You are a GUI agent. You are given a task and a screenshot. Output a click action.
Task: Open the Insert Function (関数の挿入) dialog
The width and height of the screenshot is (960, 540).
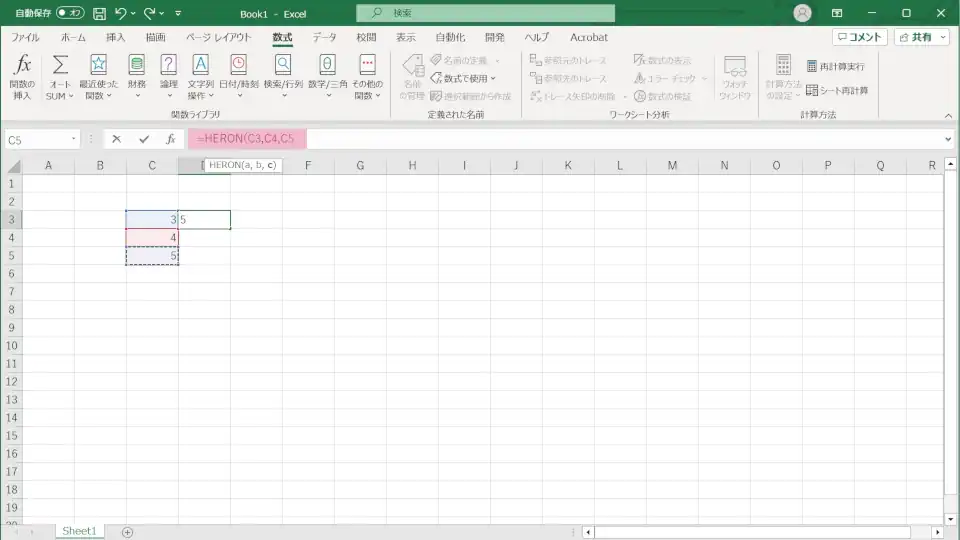tap(22, 77)
